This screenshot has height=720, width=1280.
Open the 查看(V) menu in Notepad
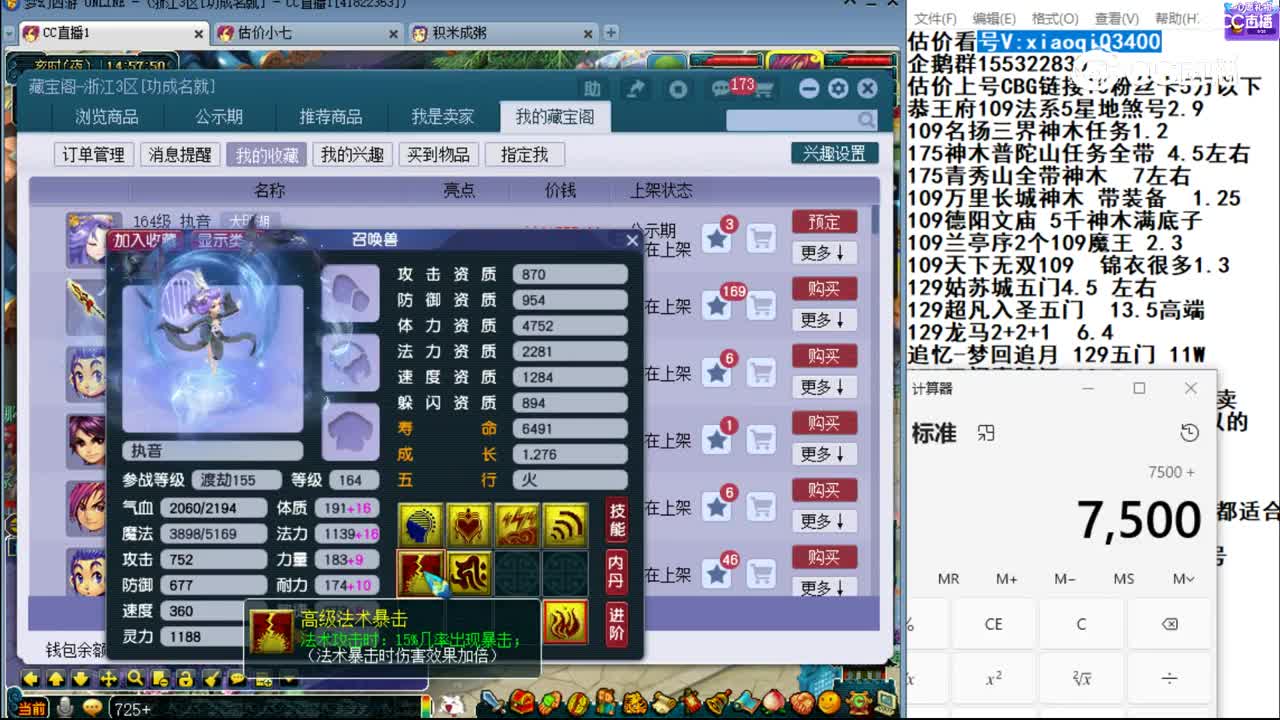coord(1116,18)
